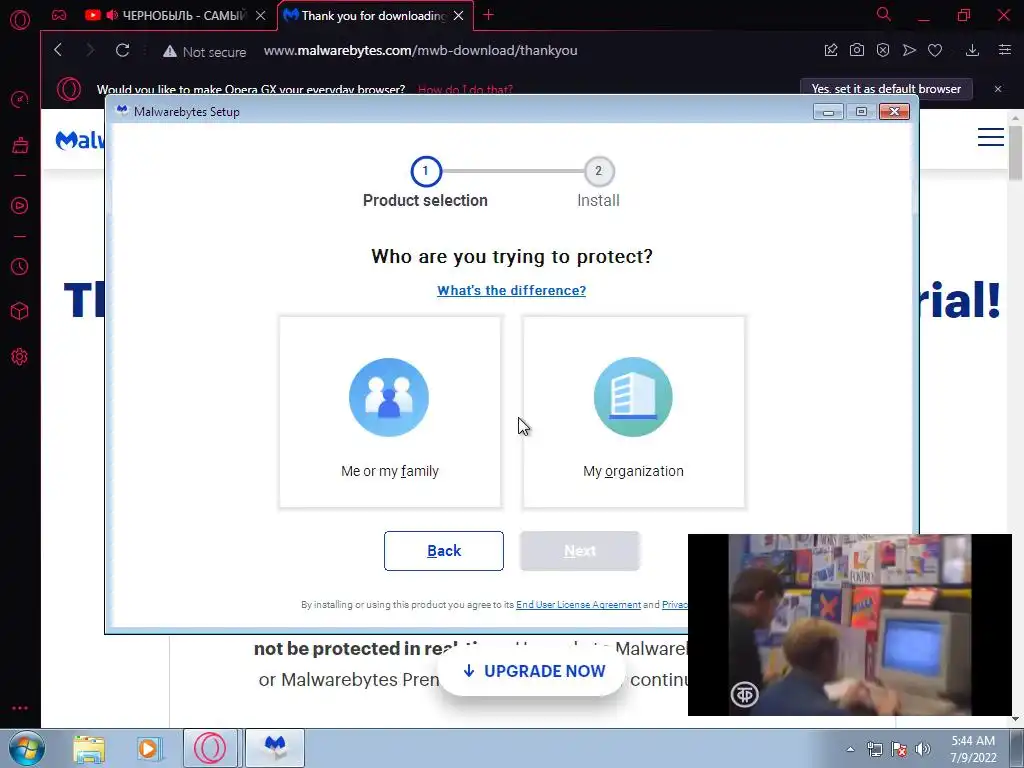
Task: Open the Opera menu logo icon
Action: 20,20
